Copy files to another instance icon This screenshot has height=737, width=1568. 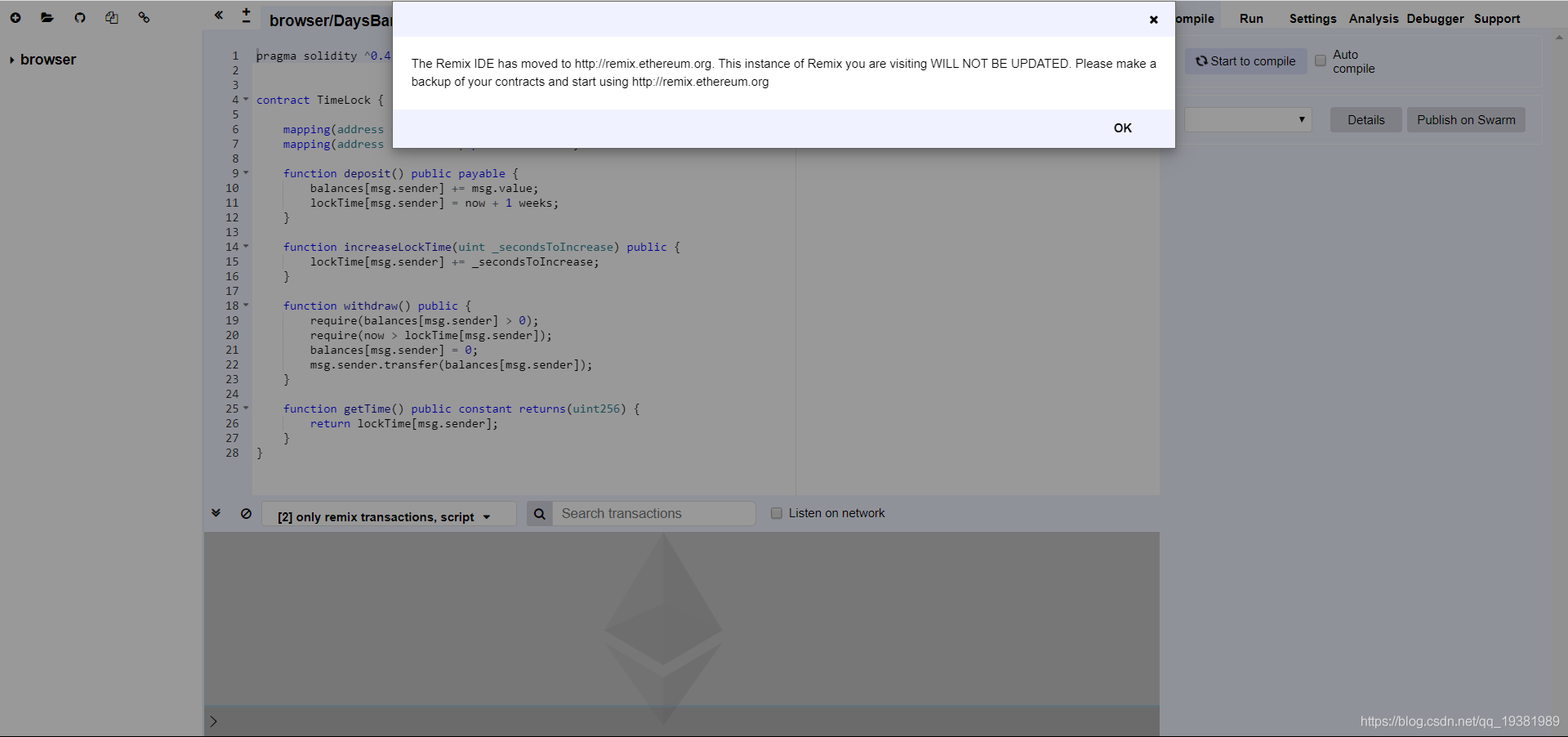112,17
